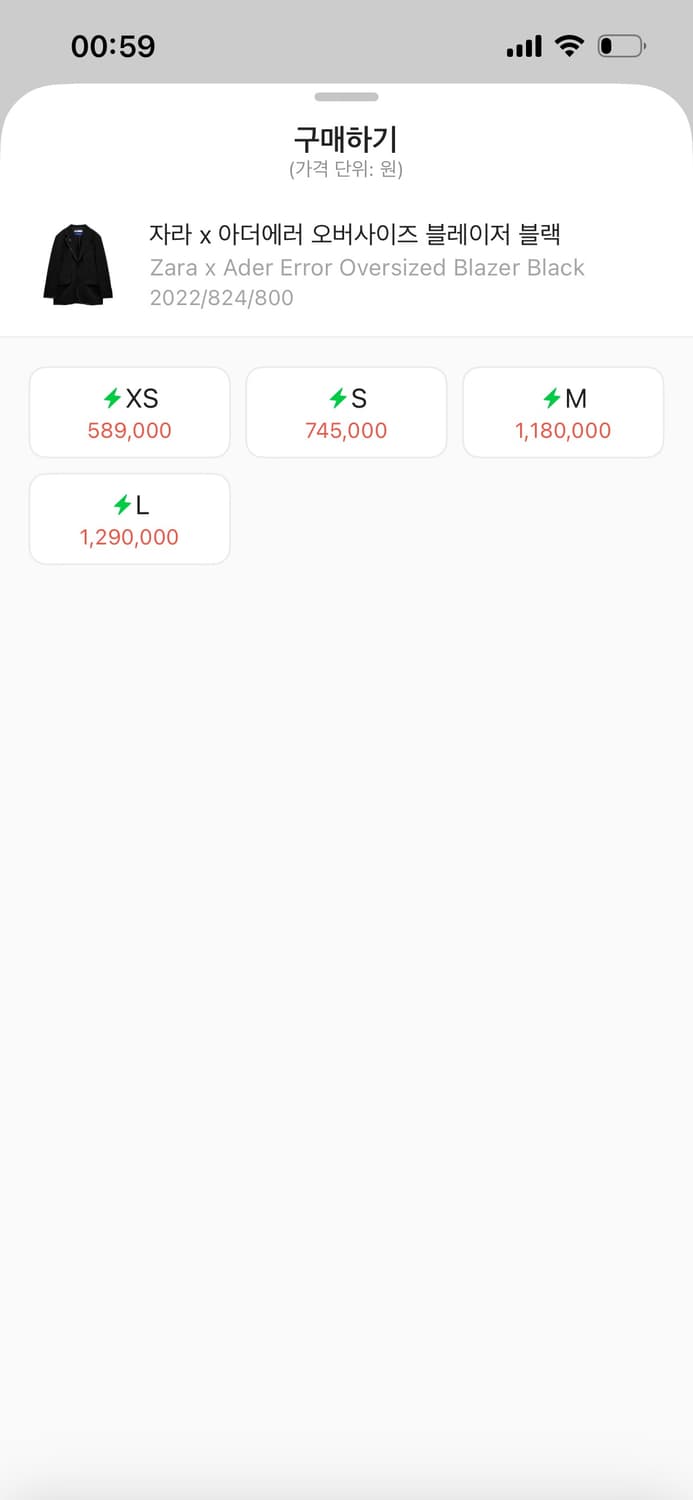Tap the lightning bolt icon beside S
This screenshot has width=693, height=1500.
338,399
